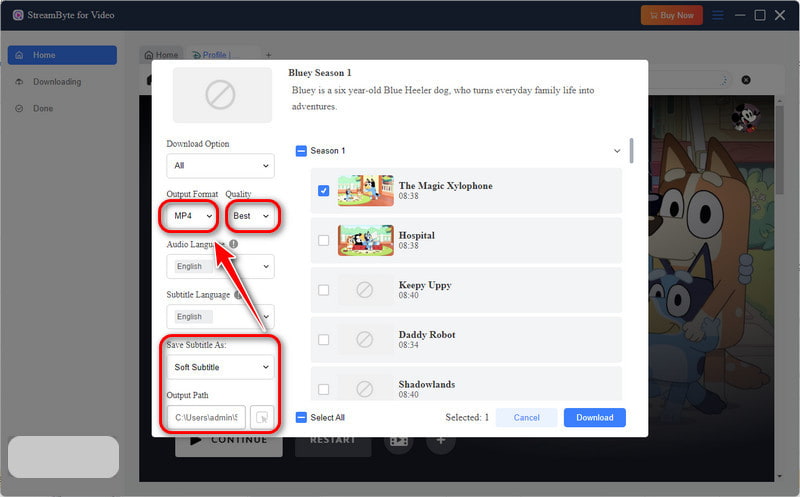
Task: Open the Best quality dropdown
Action: pyautogui.click(x=251, y=216)
